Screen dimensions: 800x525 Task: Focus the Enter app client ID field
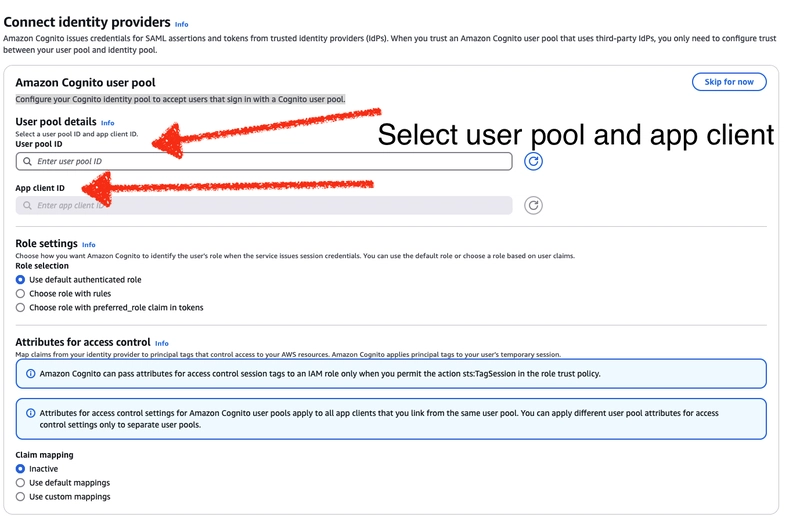[x=264, y=206]
